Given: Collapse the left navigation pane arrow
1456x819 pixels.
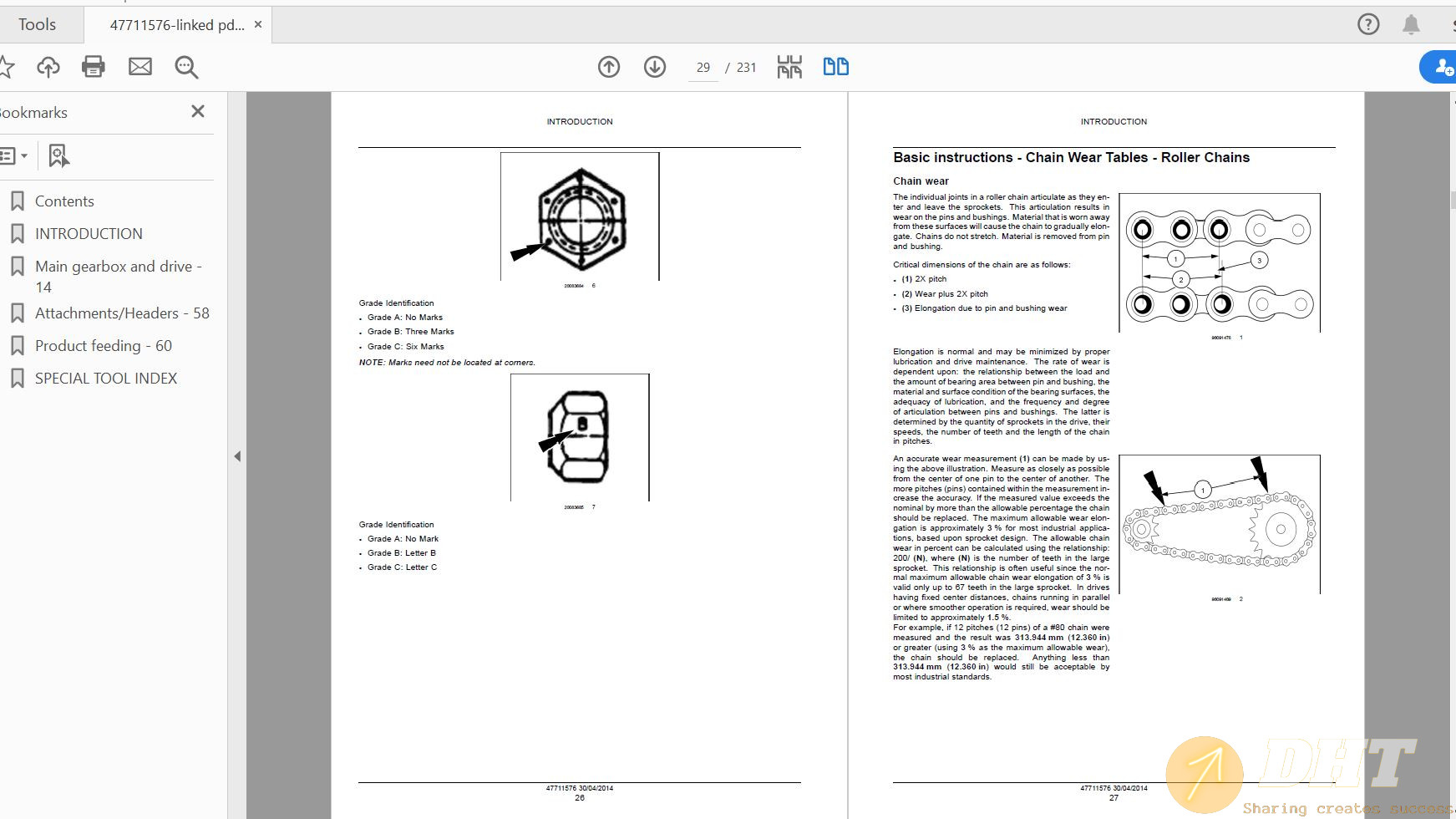Looking at the screenshot, I should 237,456.
